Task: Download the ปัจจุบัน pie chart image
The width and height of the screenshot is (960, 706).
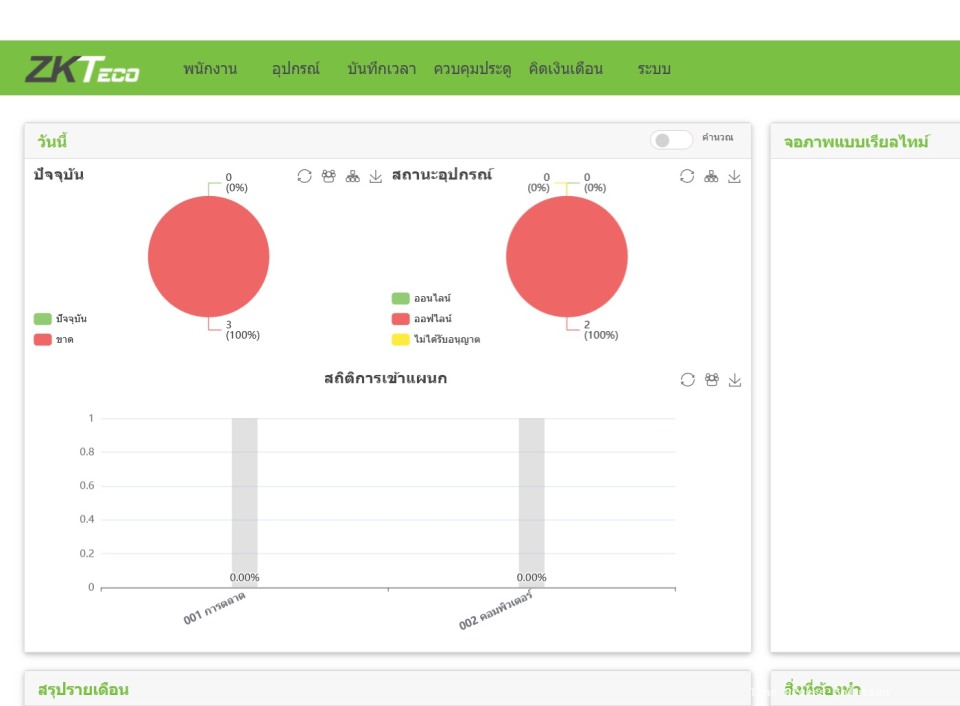Action: point(376,176)
